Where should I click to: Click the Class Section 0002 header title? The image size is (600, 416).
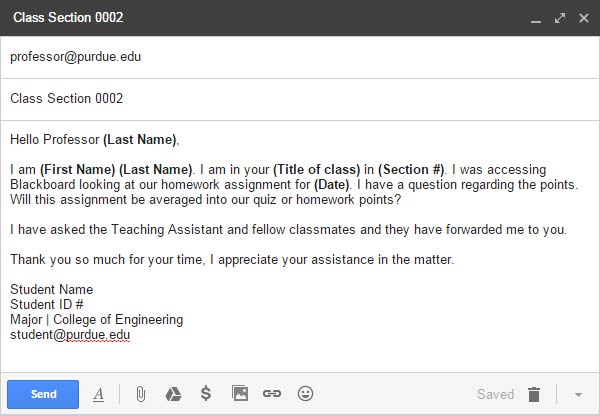pos(68,18)
